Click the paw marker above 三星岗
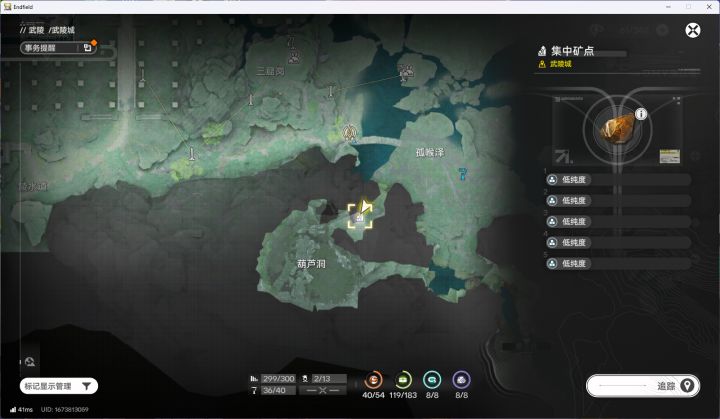Screen dimensions: 720x419 [x=294, y=57]
